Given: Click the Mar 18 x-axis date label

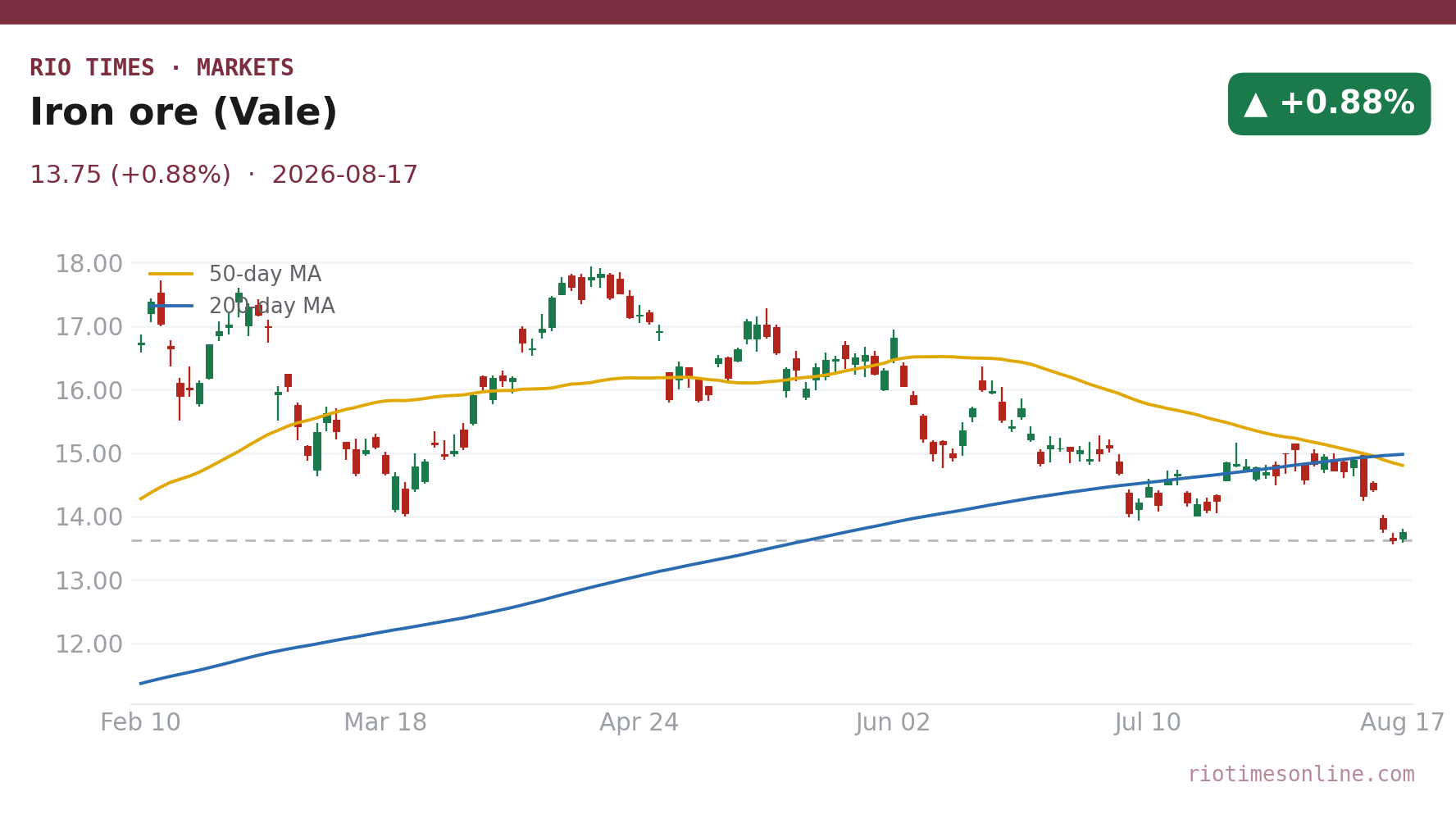Looking at the screenshot, I should (x=385, y=723).
